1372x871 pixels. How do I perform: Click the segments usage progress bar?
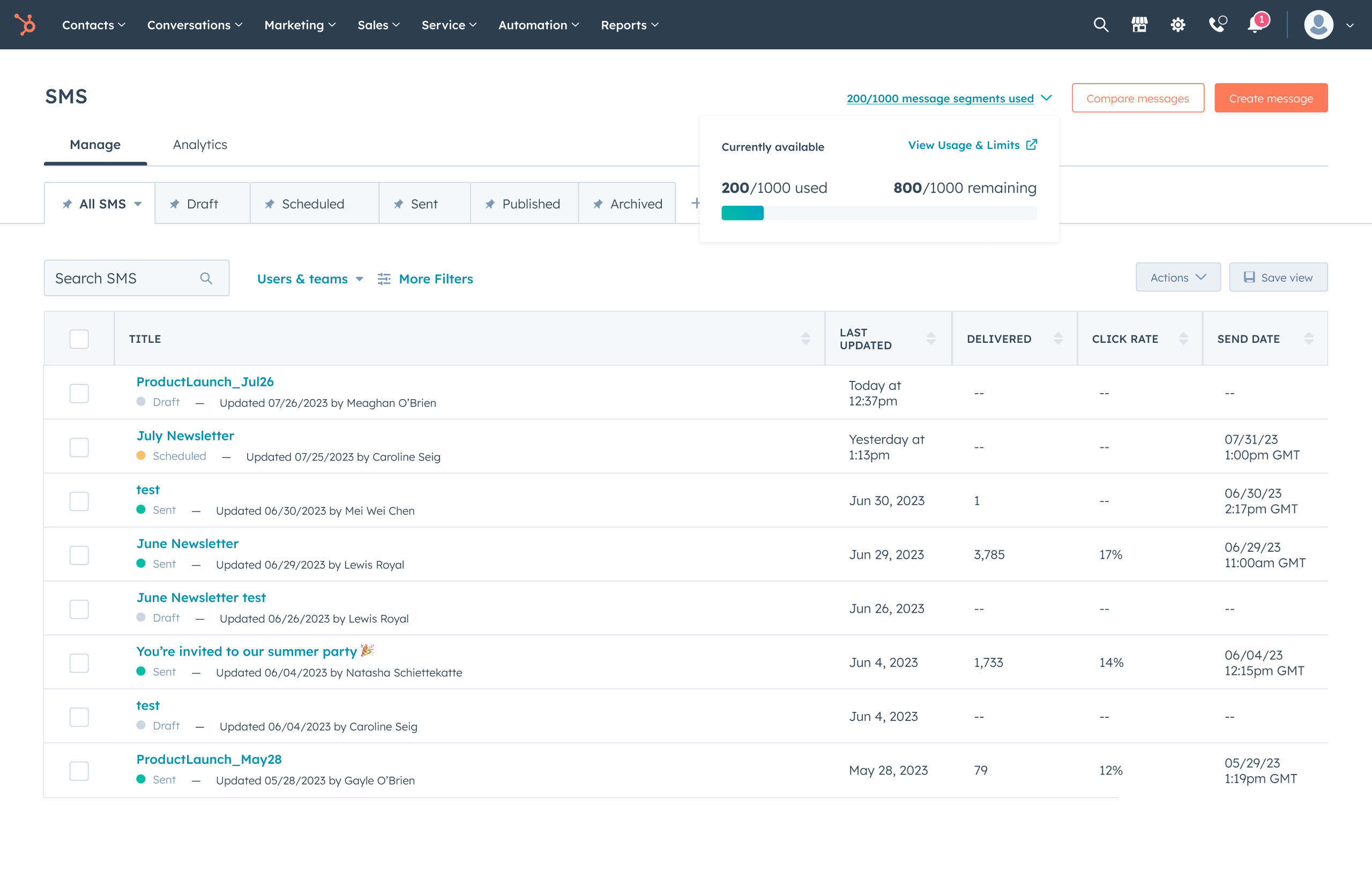(x=878, y=213)
